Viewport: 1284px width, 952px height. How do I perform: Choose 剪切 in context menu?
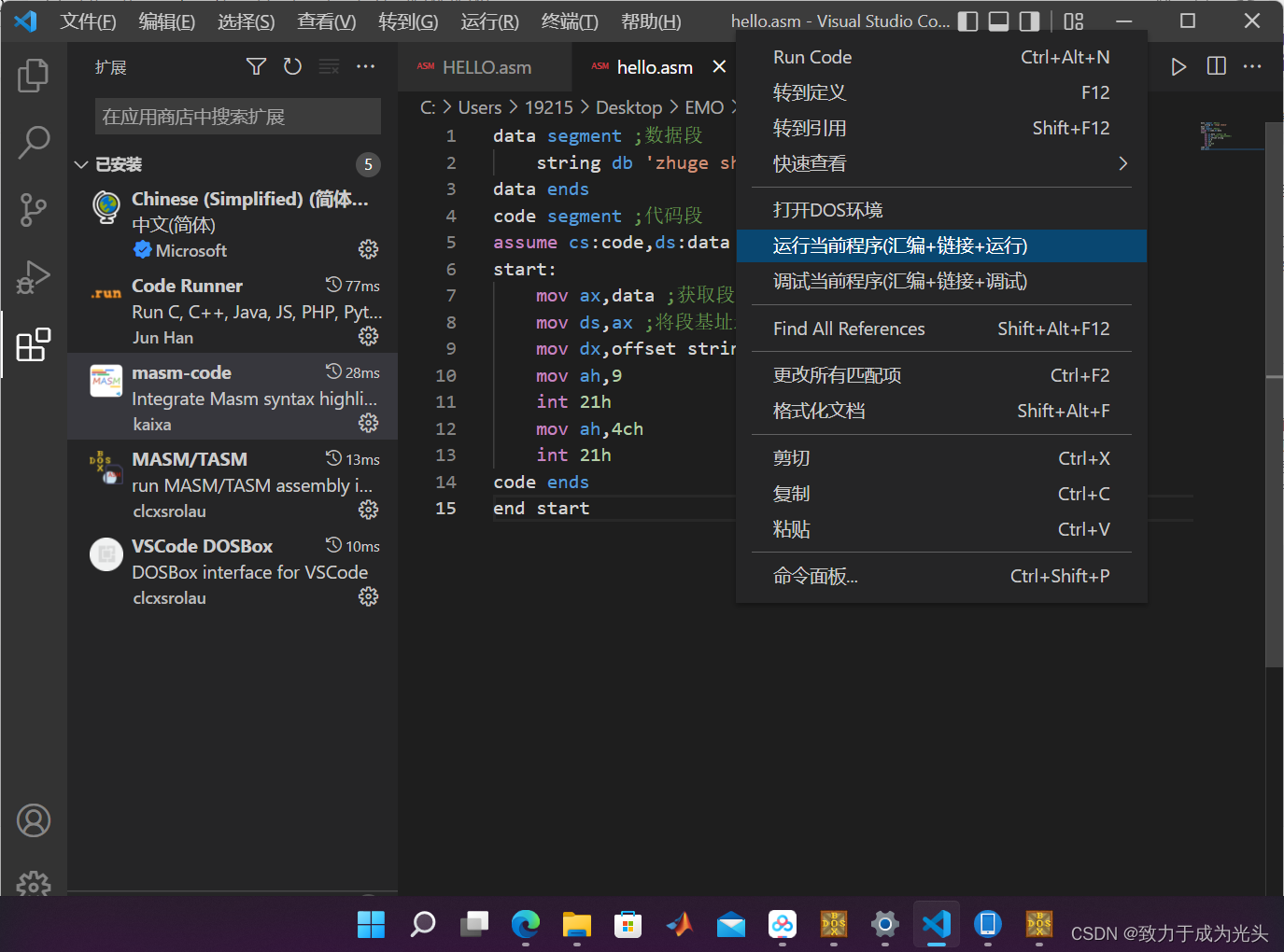pos(941,458)
